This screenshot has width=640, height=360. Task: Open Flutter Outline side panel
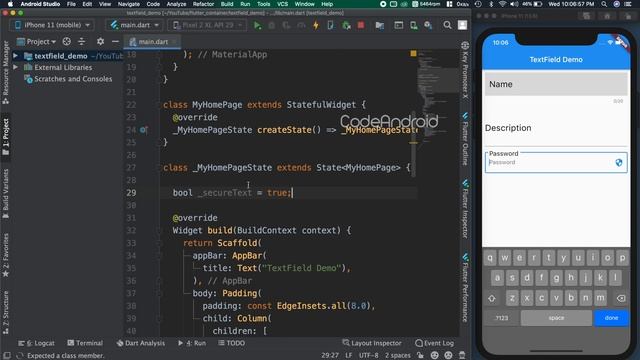coord(465,139)
